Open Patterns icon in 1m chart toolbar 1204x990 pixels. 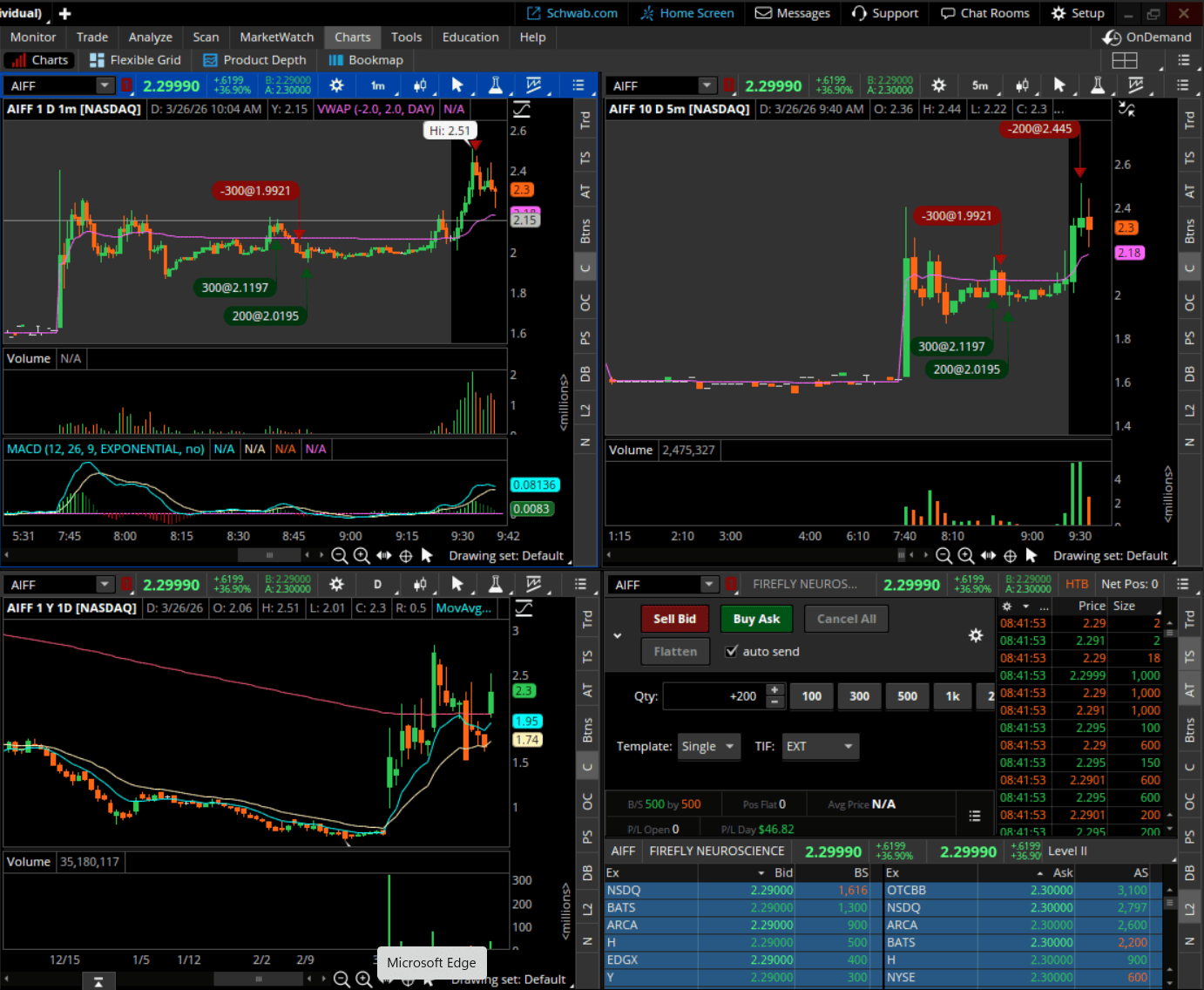pyautogui.click(x=533, y=85)
